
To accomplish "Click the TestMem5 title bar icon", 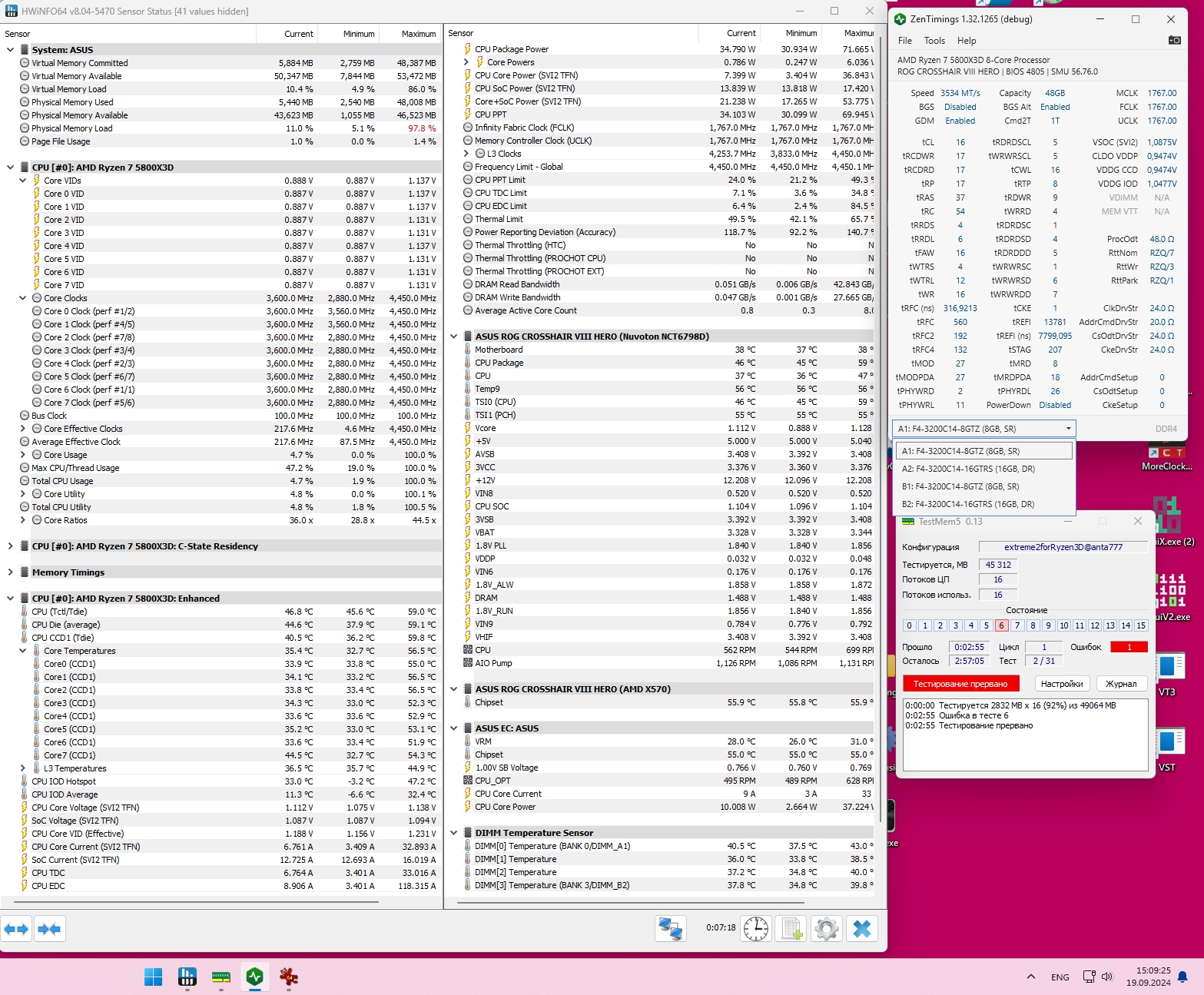I will tap(908, 522).
